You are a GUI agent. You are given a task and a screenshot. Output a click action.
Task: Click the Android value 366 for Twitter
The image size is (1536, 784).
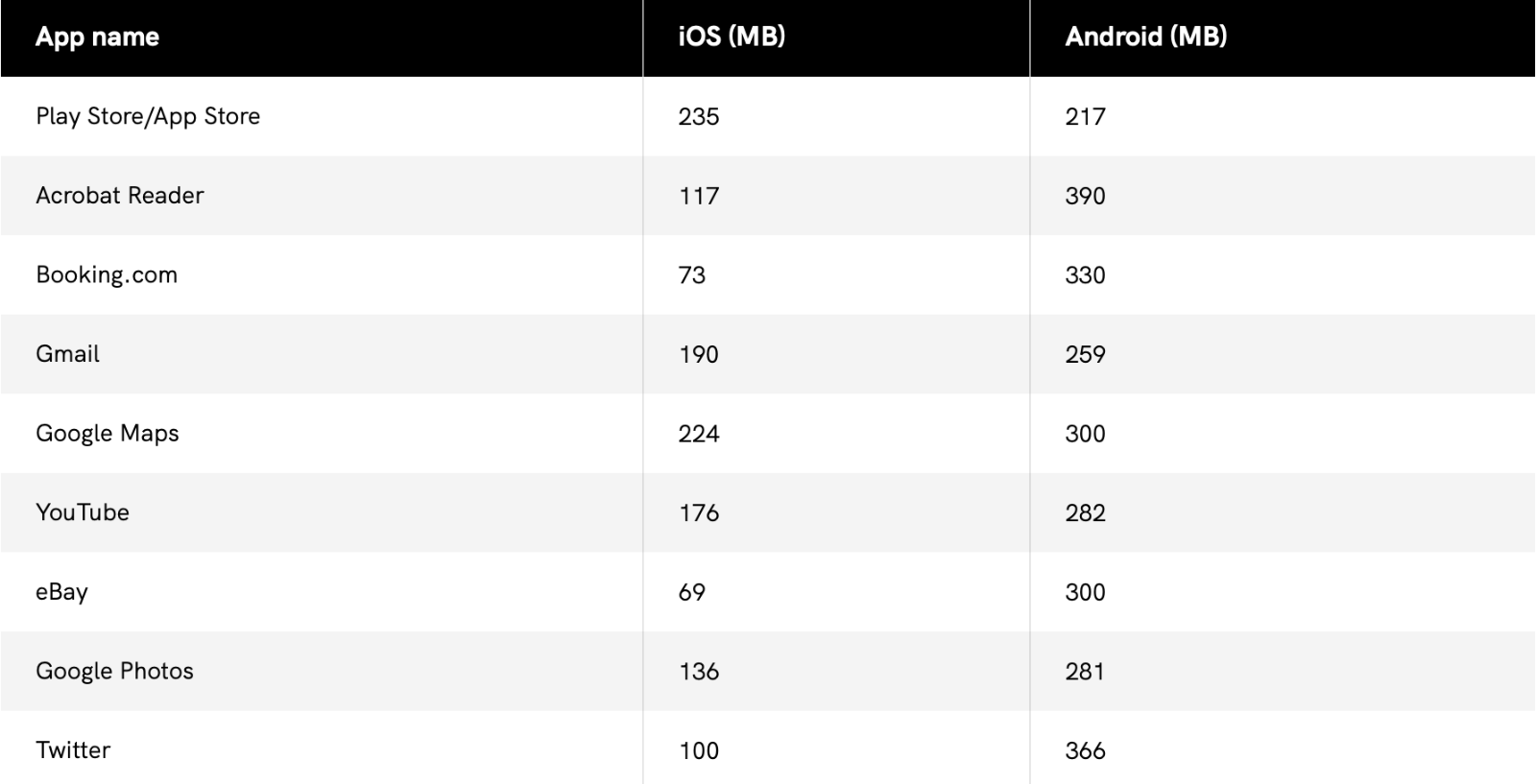tap(1085, 750)
